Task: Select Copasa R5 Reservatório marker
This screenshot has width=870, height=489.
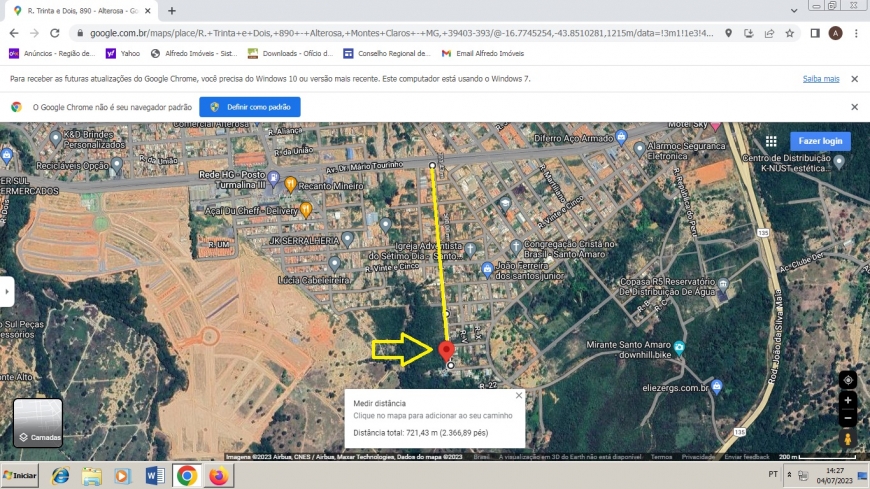Action: (722, 286)
